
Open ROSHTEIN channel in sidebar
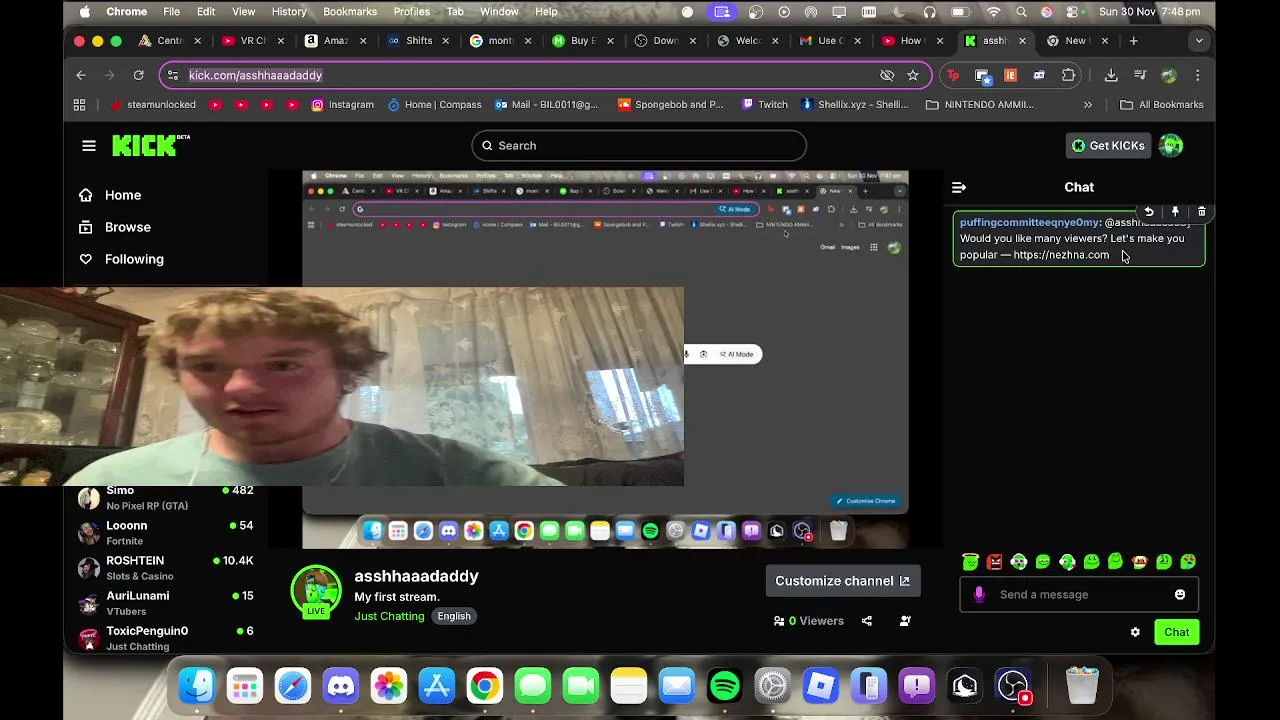click(x=166, y=568)
